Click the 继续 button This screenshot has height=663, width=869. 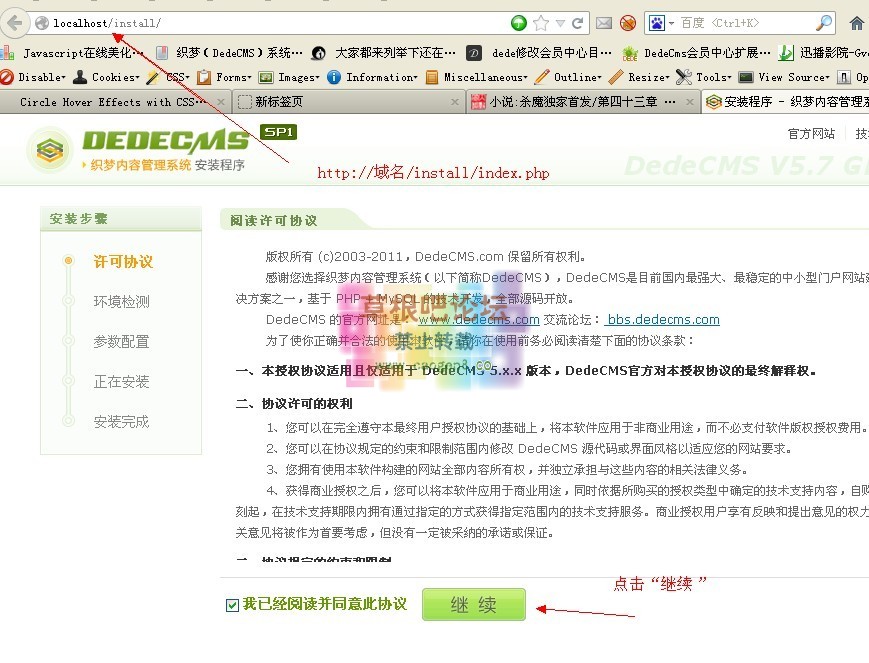(x=473, y=604)
